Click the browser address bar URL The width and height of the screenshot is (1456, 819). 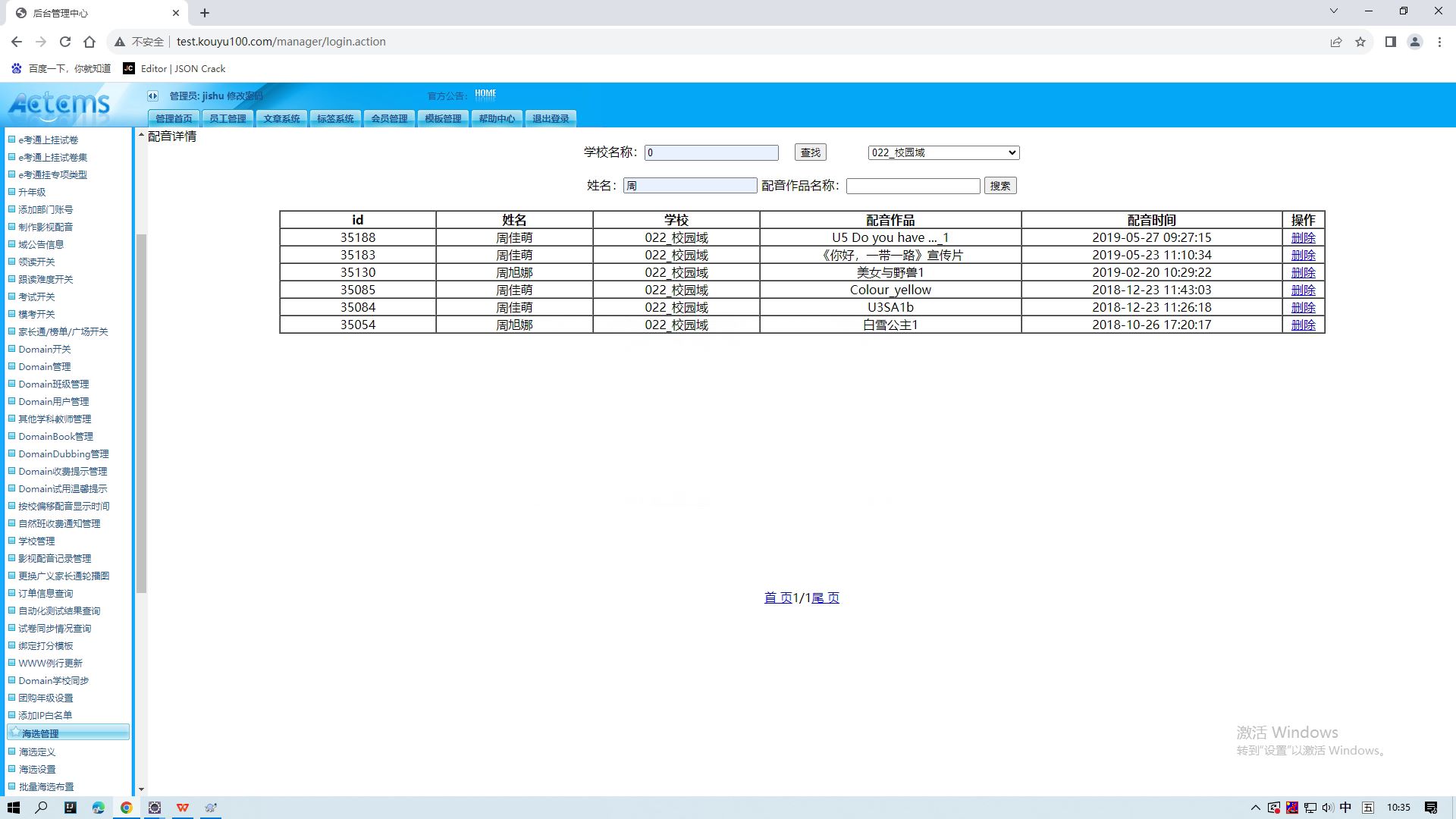click(x=281, y=42)
